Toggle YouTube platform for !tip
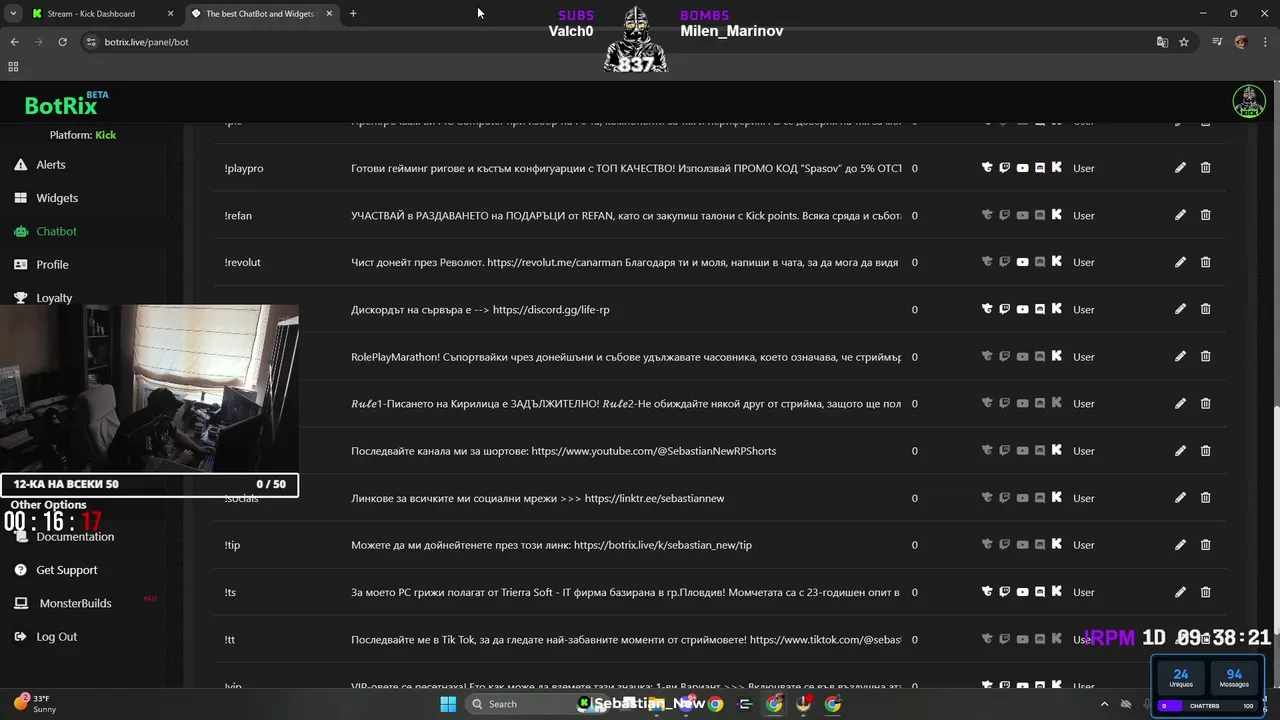Viewport: 1280px width, 720px height. point(1022,545)
